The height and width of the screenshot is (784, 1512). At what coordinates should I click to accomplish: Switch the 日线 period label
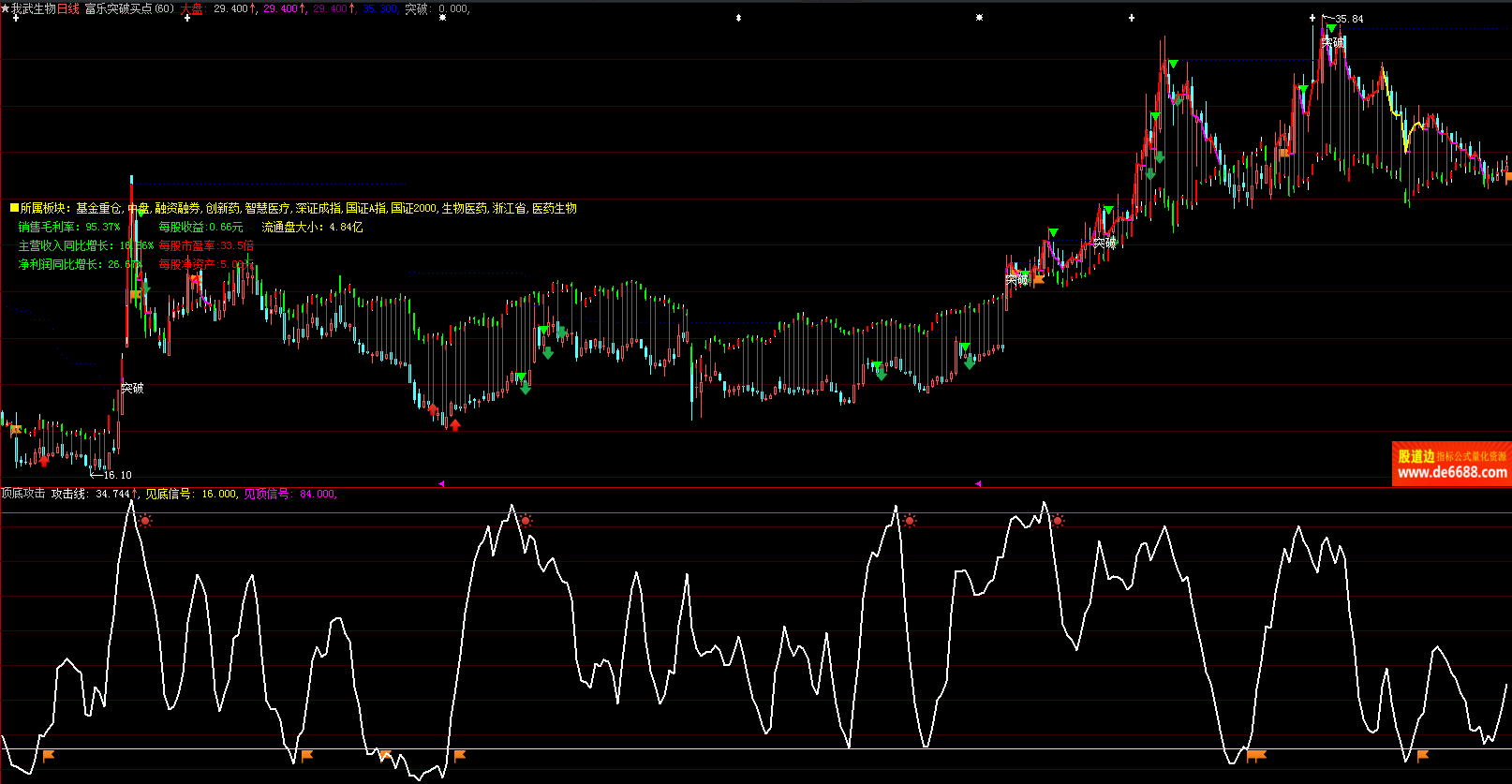[x=68, y=8]
